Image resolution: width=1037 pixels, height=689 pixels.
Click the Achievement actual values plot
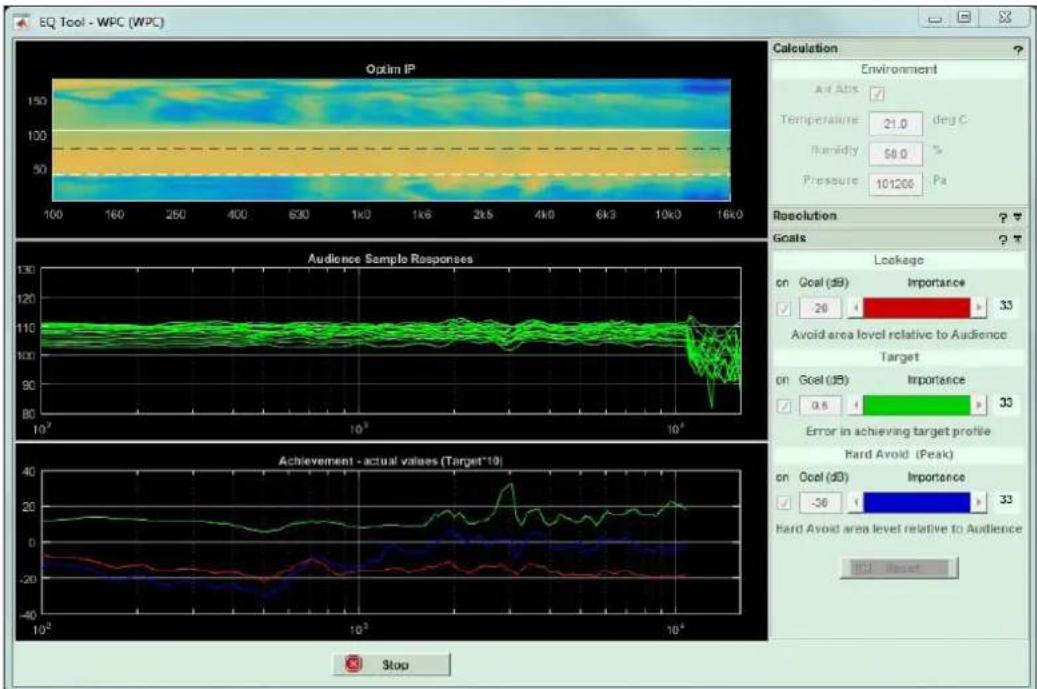coord(391,542)
